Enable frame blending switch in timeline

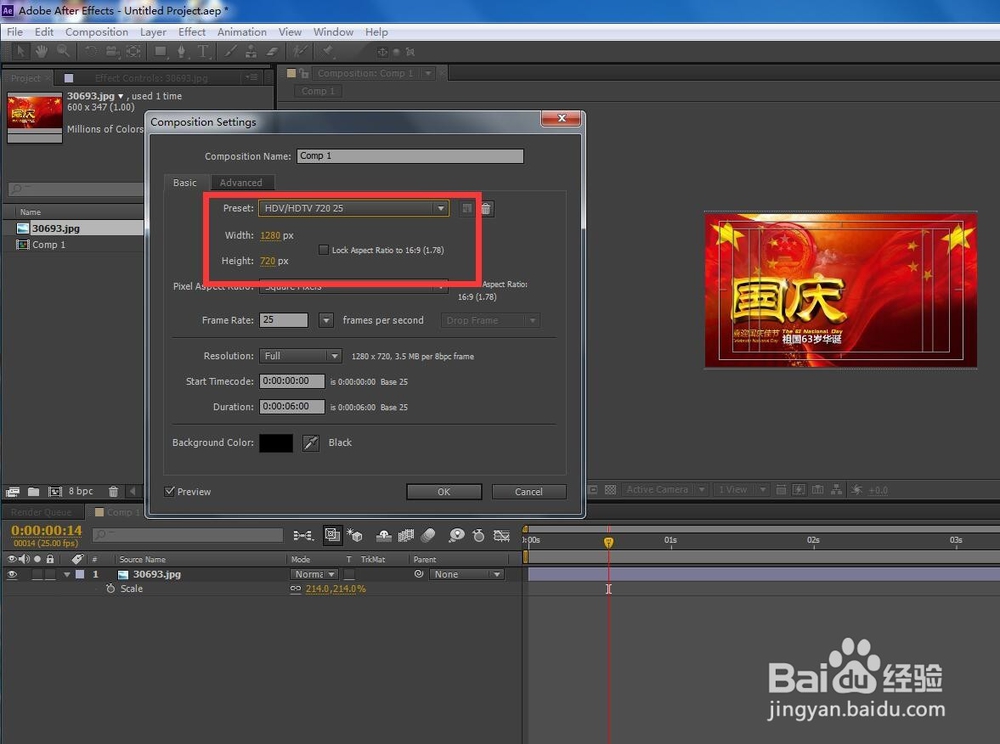[406, 536]
